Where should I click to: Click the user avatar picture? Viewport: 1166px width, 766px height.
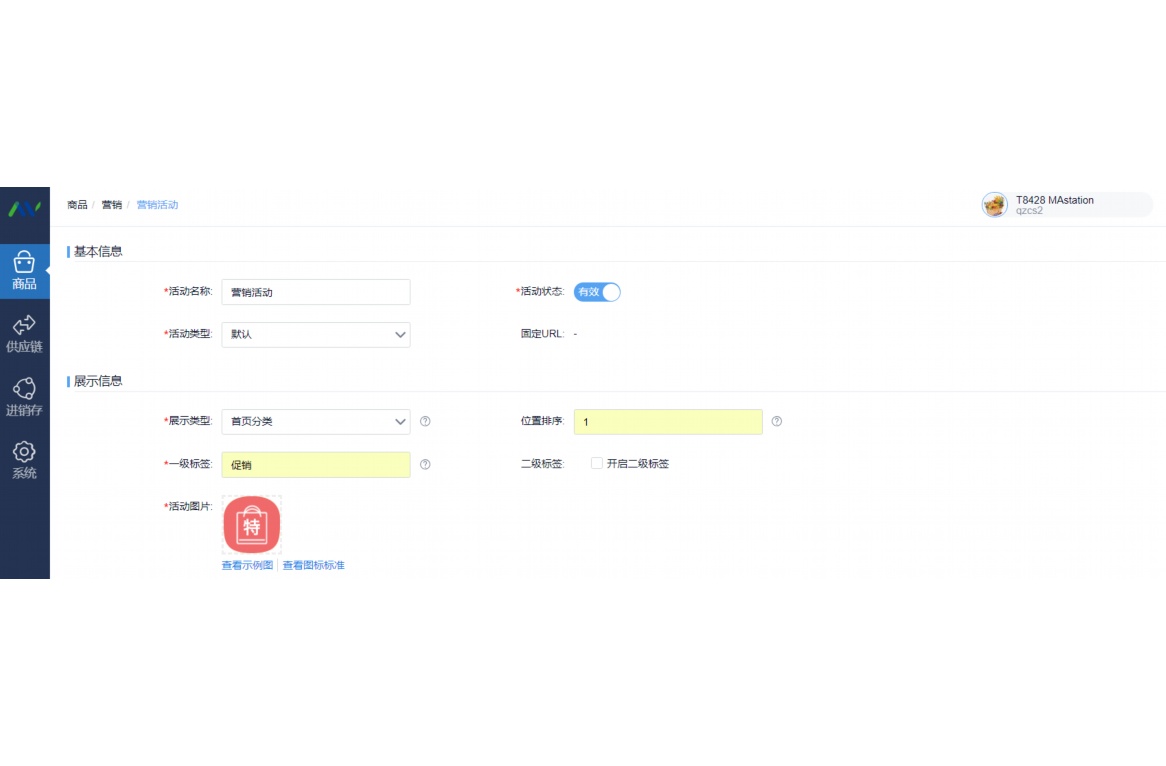(x=994, y=205)
